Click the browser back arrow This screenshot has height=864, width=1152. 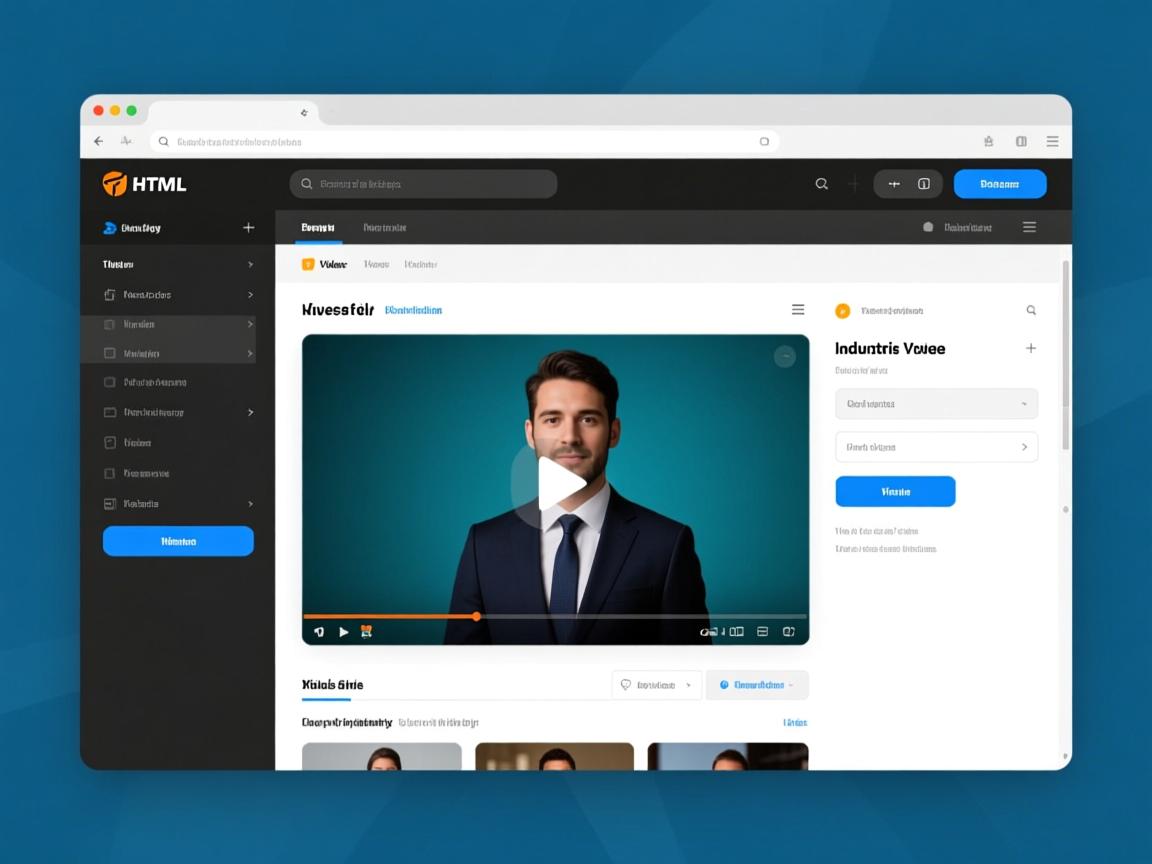pos(98,142)
